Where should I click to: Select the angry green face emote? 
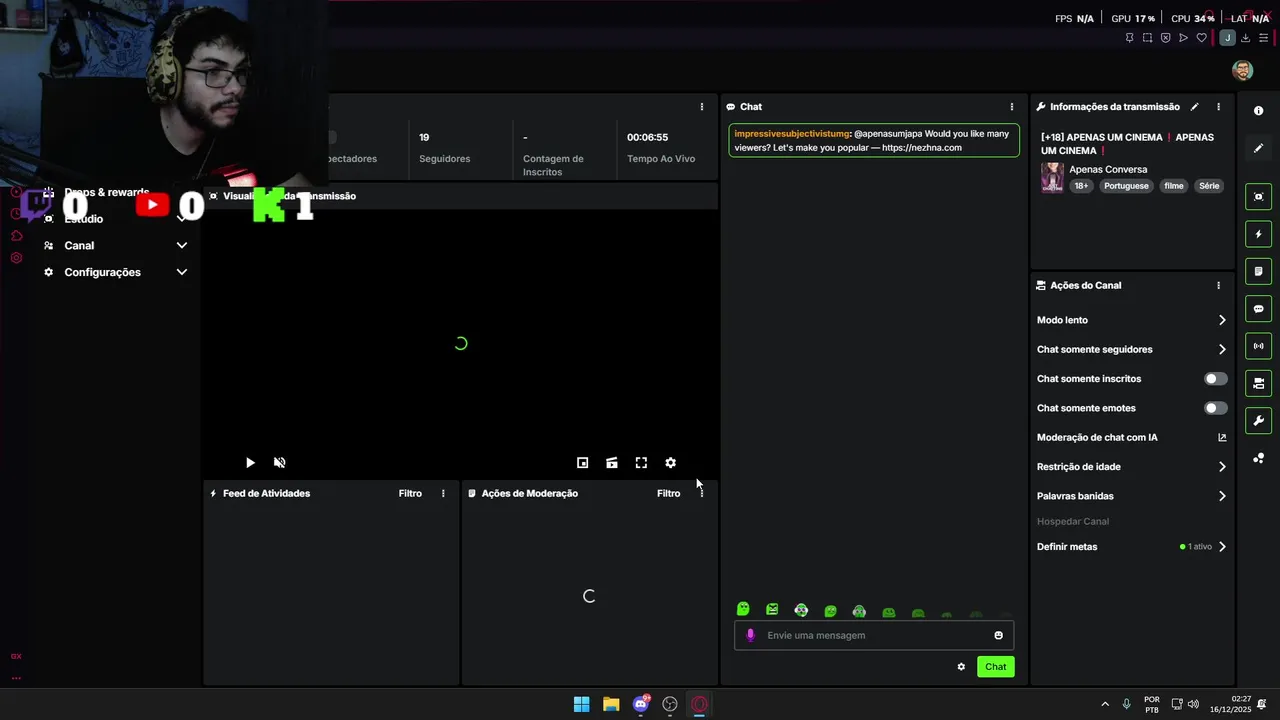(x=772, y=609)
